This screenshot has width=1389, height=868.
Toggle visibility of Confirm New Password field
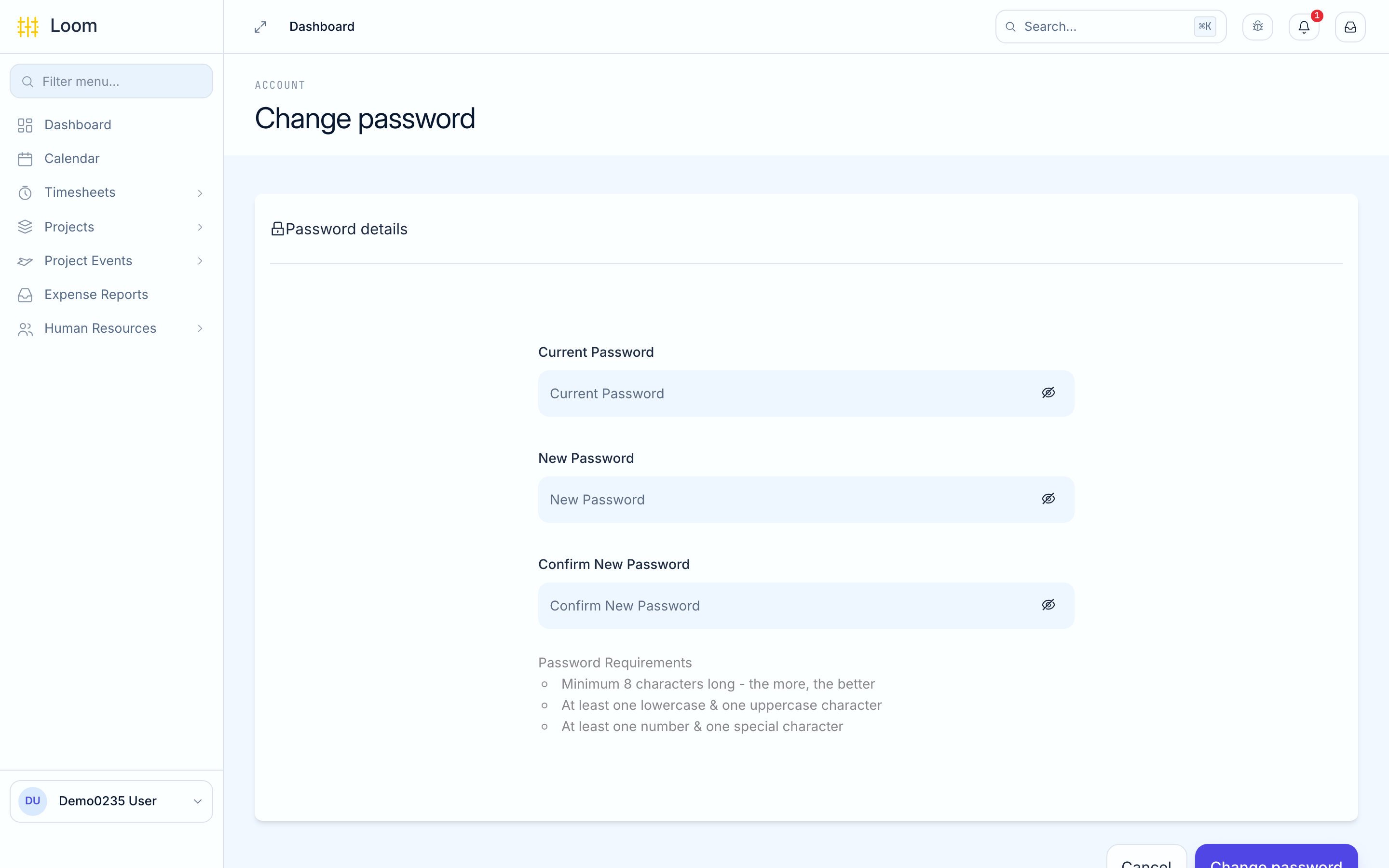[1048, 605]
